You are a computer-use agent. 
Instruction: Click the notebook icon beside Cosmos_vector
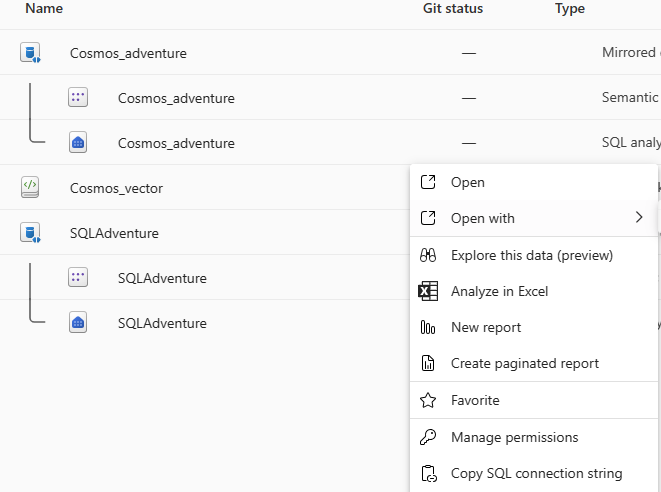[x=30, y=187]
